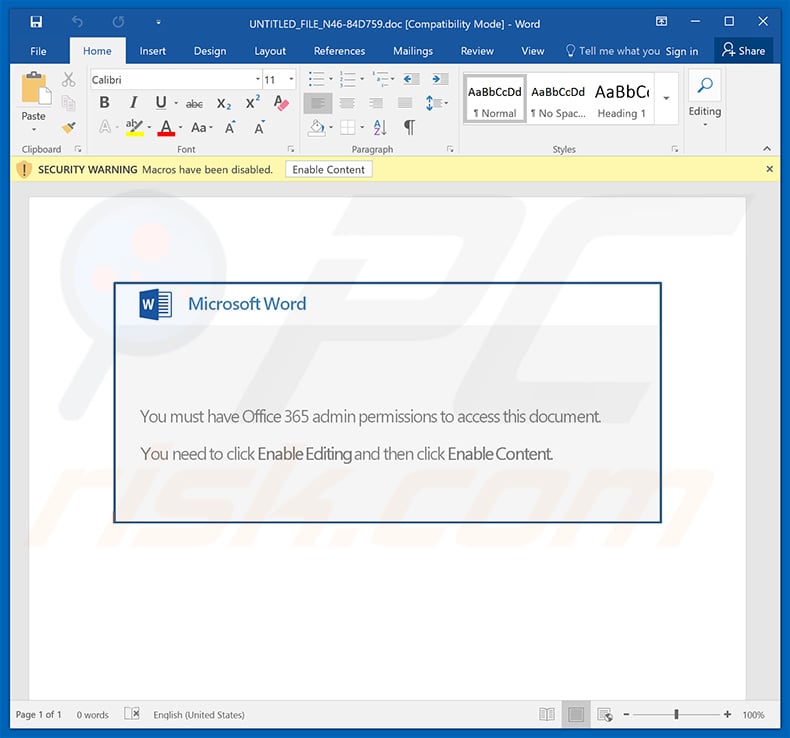Viewport: 790px width, 738px height.
Task: Expand the Paste options arrow
Action: [x=34, y=129]
